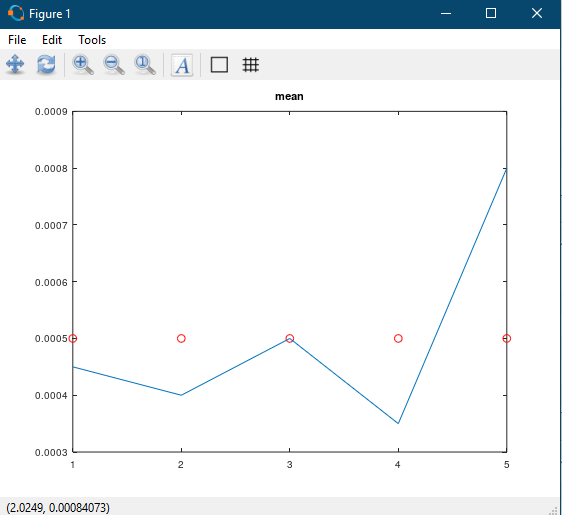This screenshot has height=515, width=562.
Task: Toggle the grid lines icon
Action: tap(251, 65)
